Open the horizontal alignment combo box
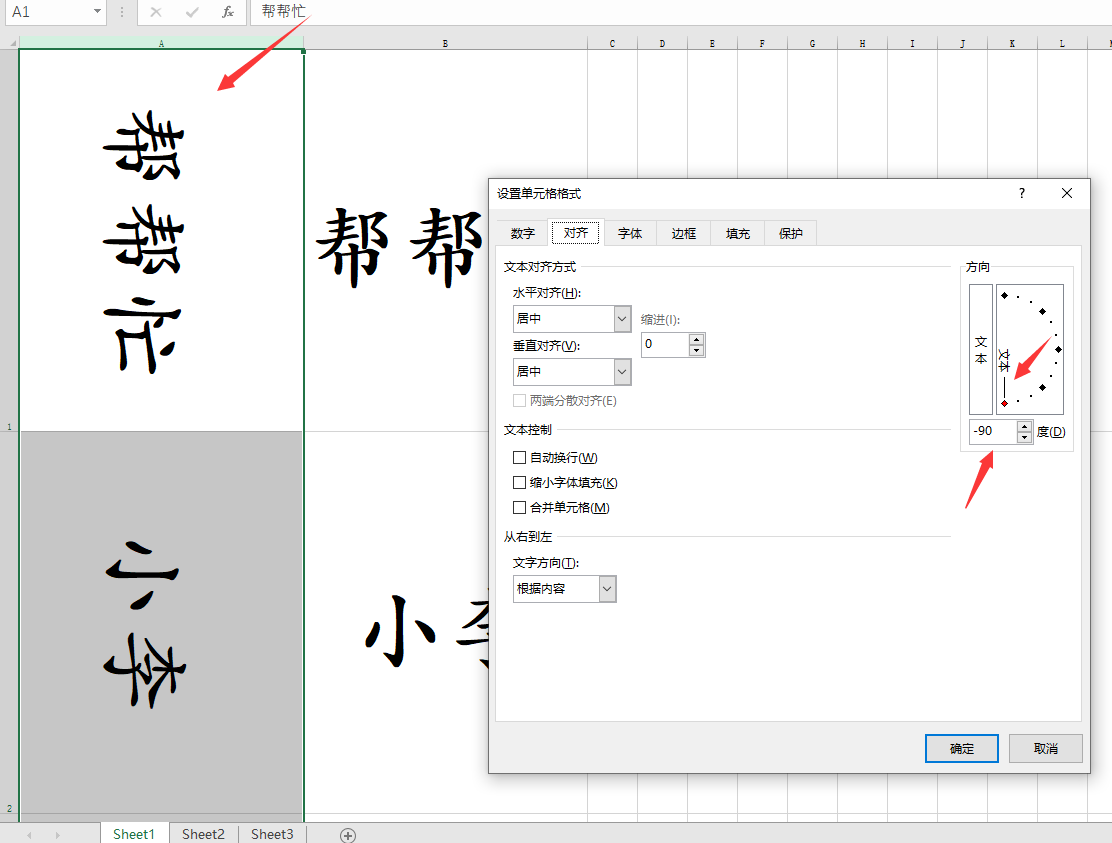 pyautogui.click(x=572, y=319)
